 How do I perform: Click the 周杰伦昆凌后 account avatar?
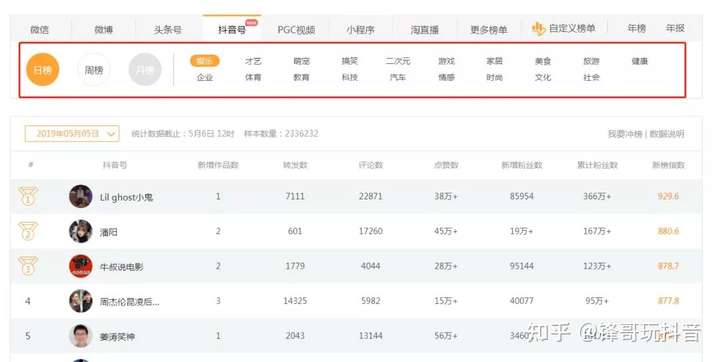coord(81,301)
